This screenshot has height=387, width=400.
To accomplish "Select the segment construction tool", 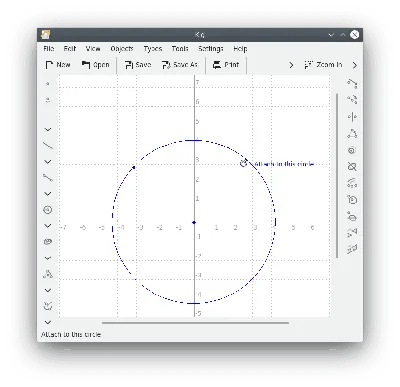I will click(x=48, y=178).
